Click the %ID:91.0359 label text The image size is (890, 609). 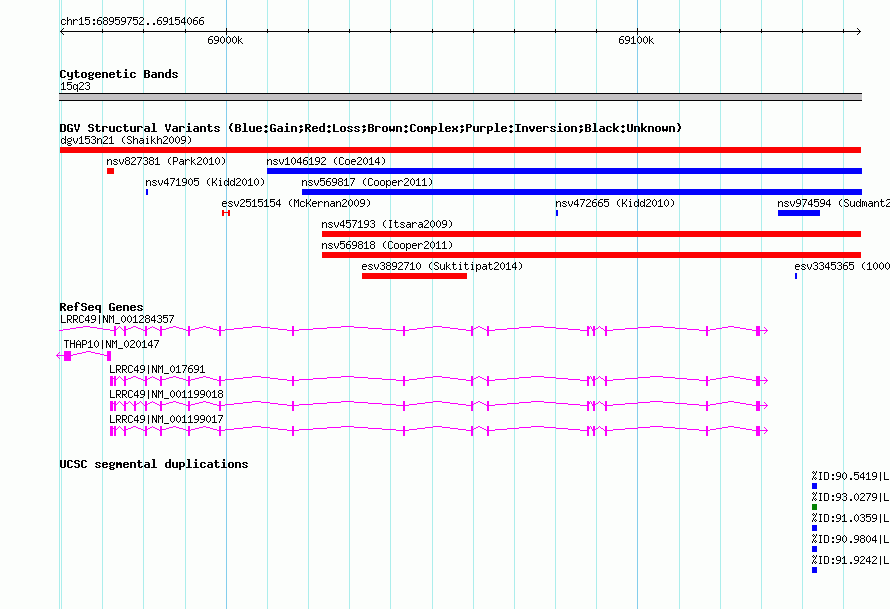coord(850,518)
